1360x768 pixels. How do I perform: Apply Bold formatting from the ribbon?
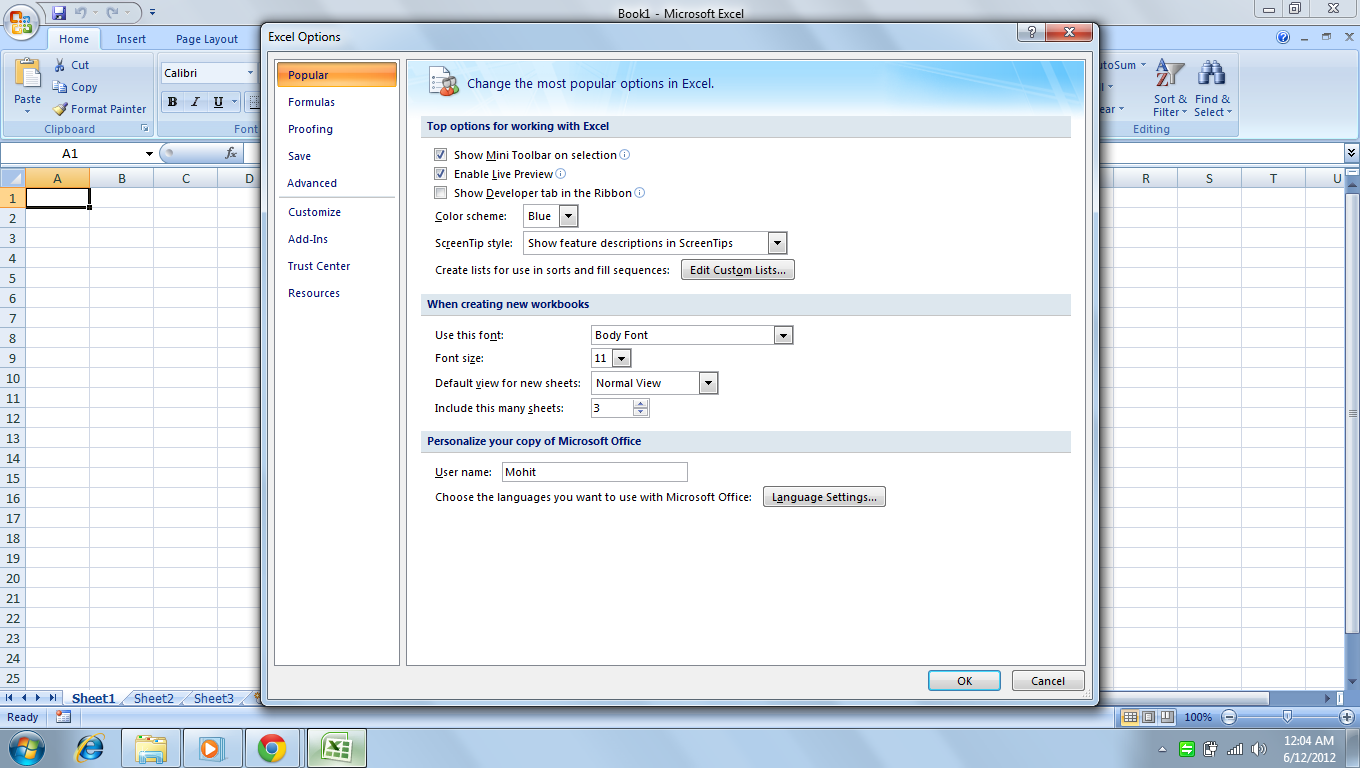tap(172, 102)
